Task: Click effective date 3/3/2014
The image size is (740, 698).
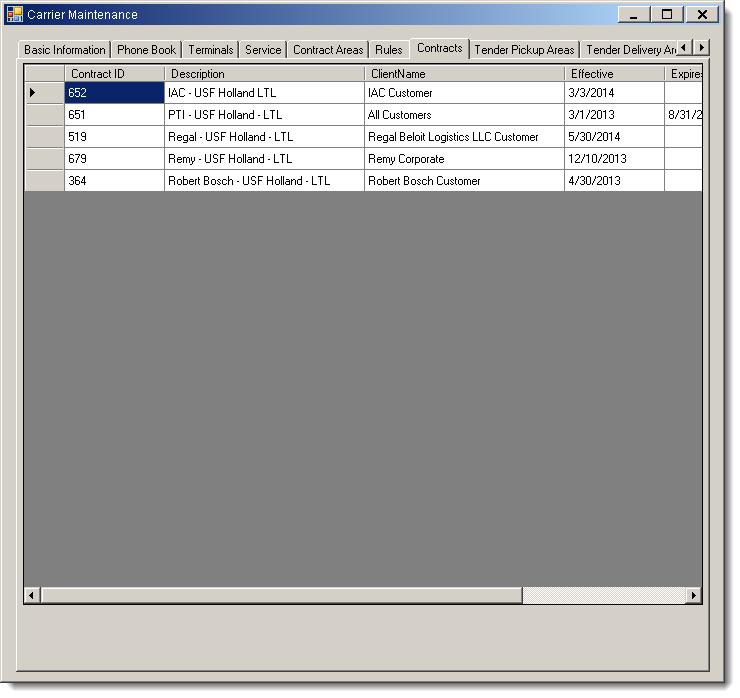Action: [614, 93]
